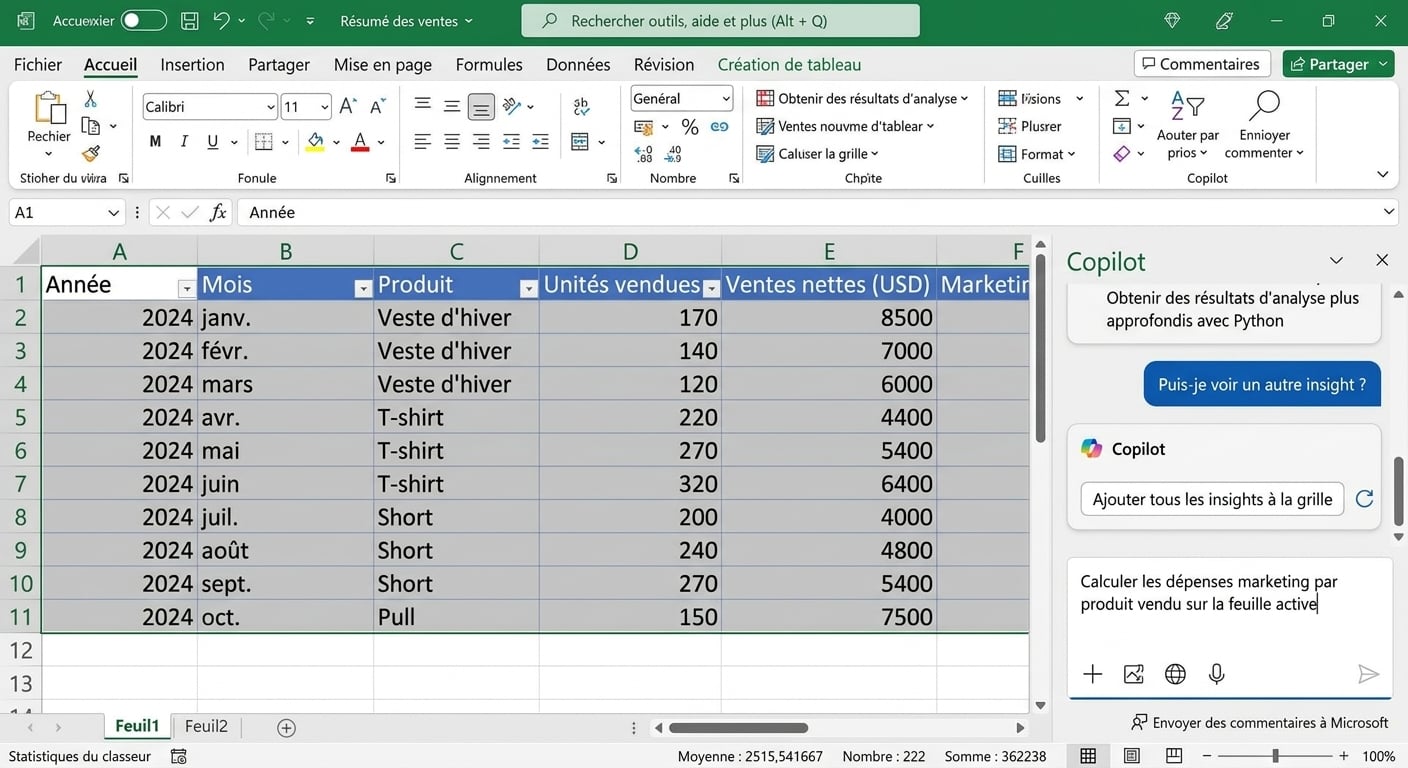1408x768 pixels.
Task: Expand the Name Box A1 dropdown
Action: [113, 213]
